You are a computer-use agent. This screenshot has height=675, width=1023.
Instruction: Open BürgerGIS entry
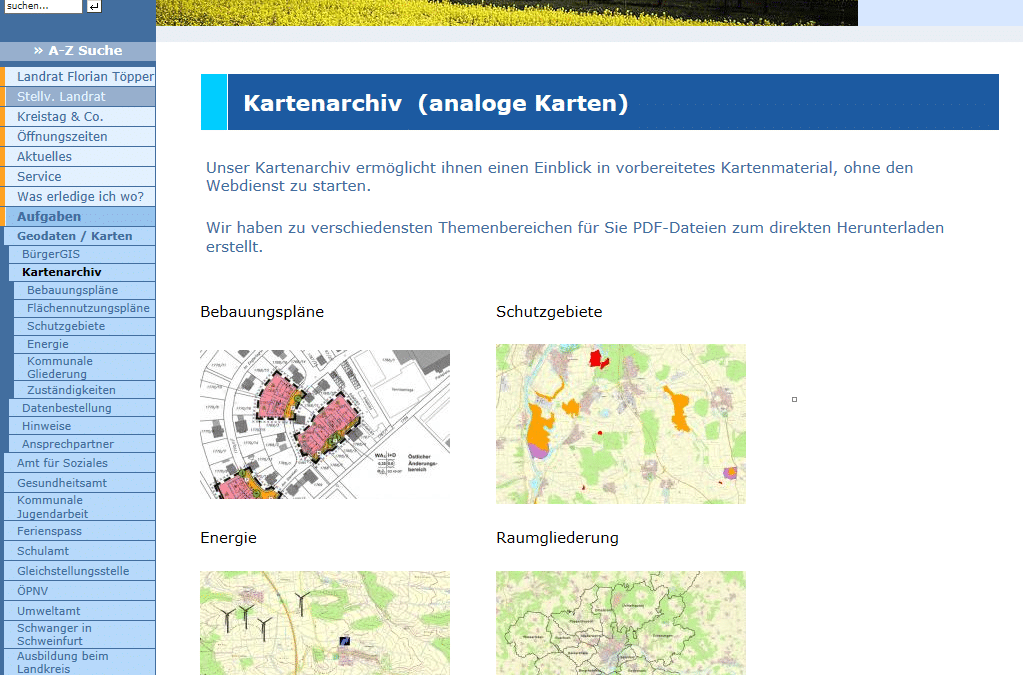(82, 254)
